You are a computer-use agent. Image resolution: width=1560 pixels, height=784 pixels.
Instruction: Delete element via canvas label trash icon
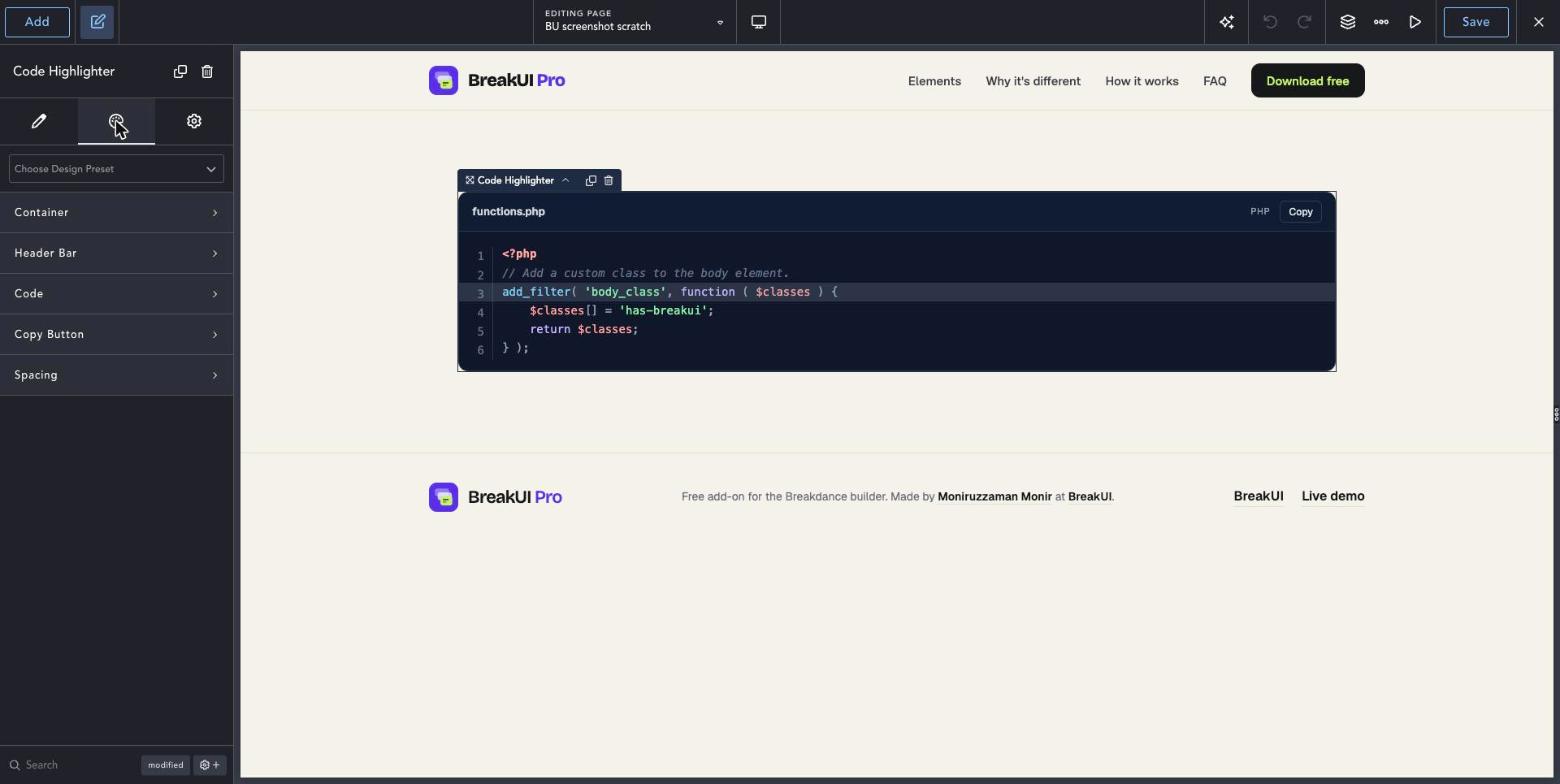coord(608,180)
